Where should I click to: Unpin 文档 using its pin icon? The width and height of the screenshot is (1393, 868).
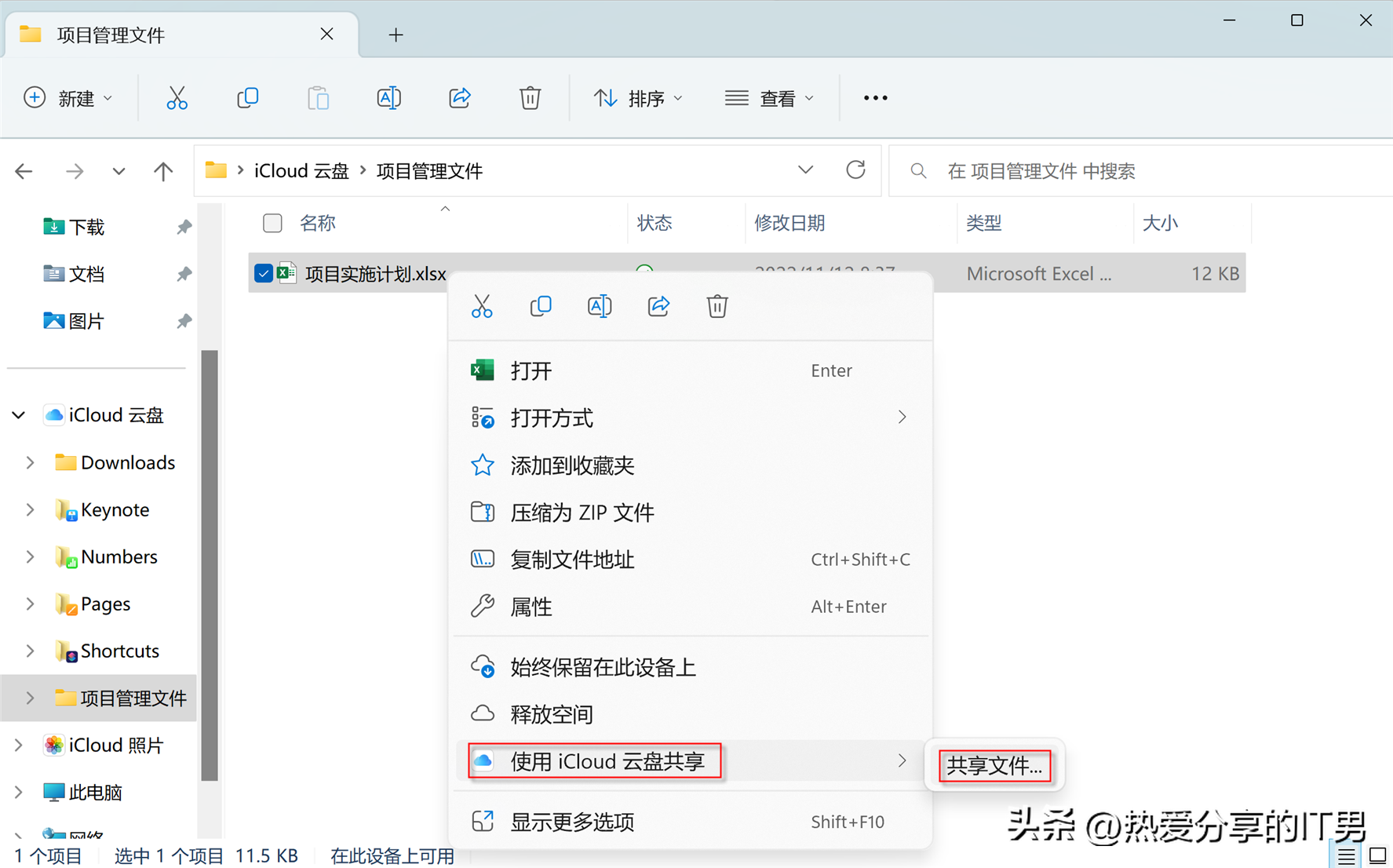184,274
